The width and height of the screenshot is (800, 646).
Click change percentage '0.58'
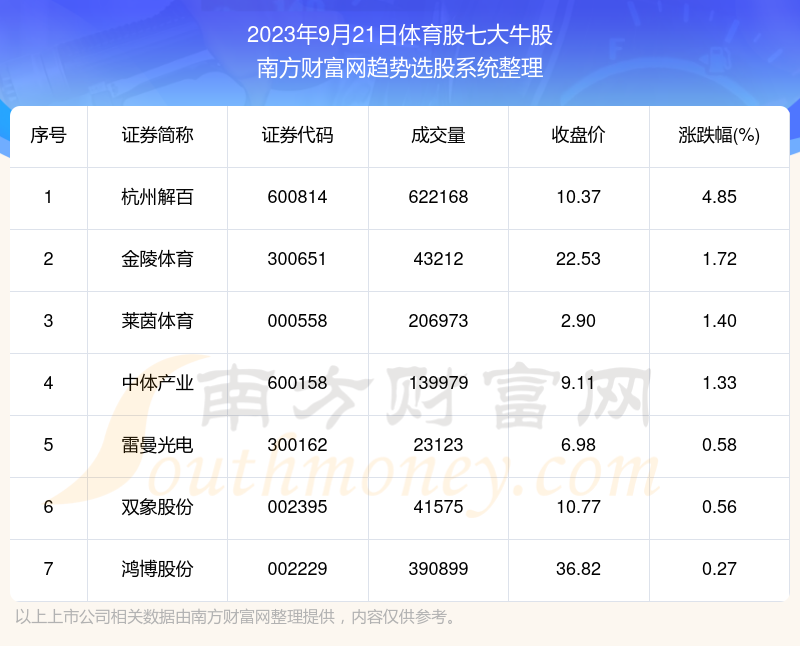coord(719,445)
